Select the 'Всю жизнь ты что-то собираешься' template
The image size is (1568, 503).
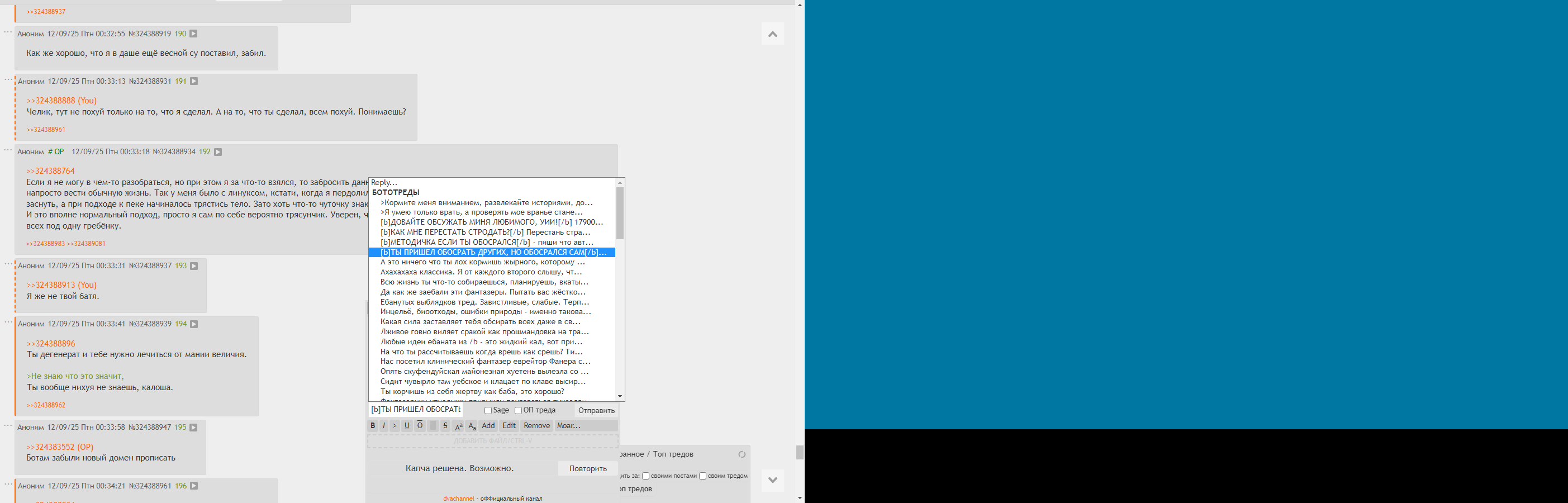(492, 282)
